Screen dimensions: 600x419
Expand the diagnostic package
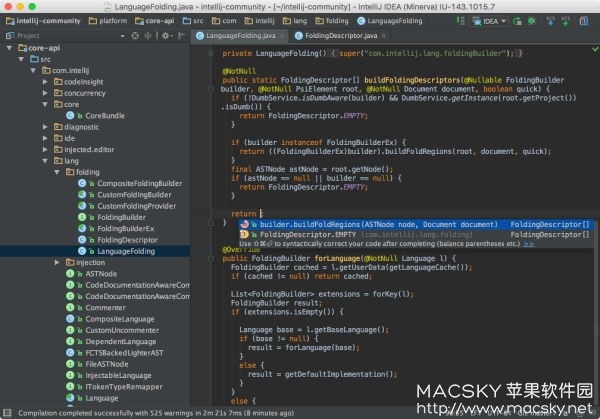[45, 127]
